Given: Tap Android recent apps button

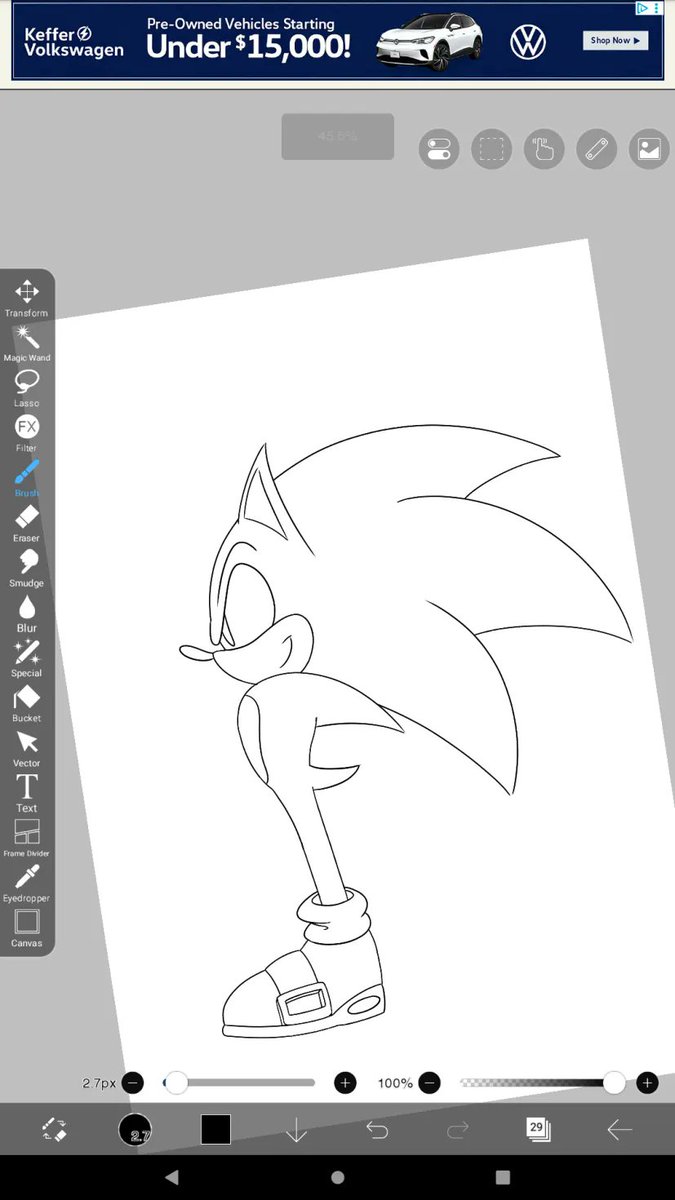Looking at the screenshot, I should (x=503, y=1177).
